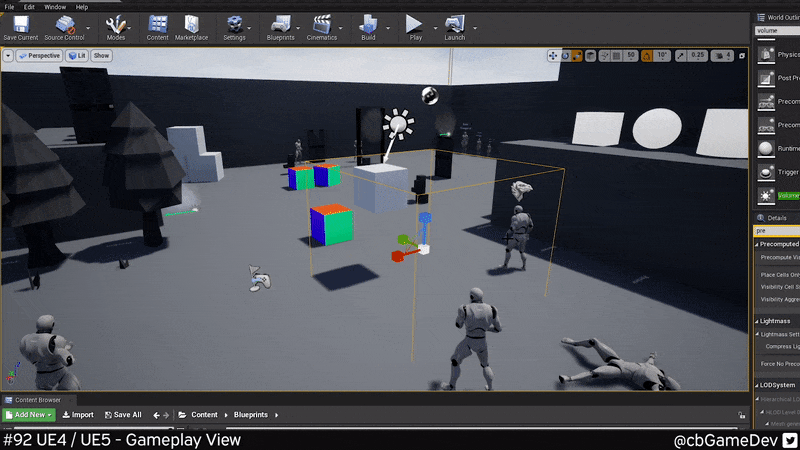Open the Window menu

pyautogui.click(x=55, y=7)
